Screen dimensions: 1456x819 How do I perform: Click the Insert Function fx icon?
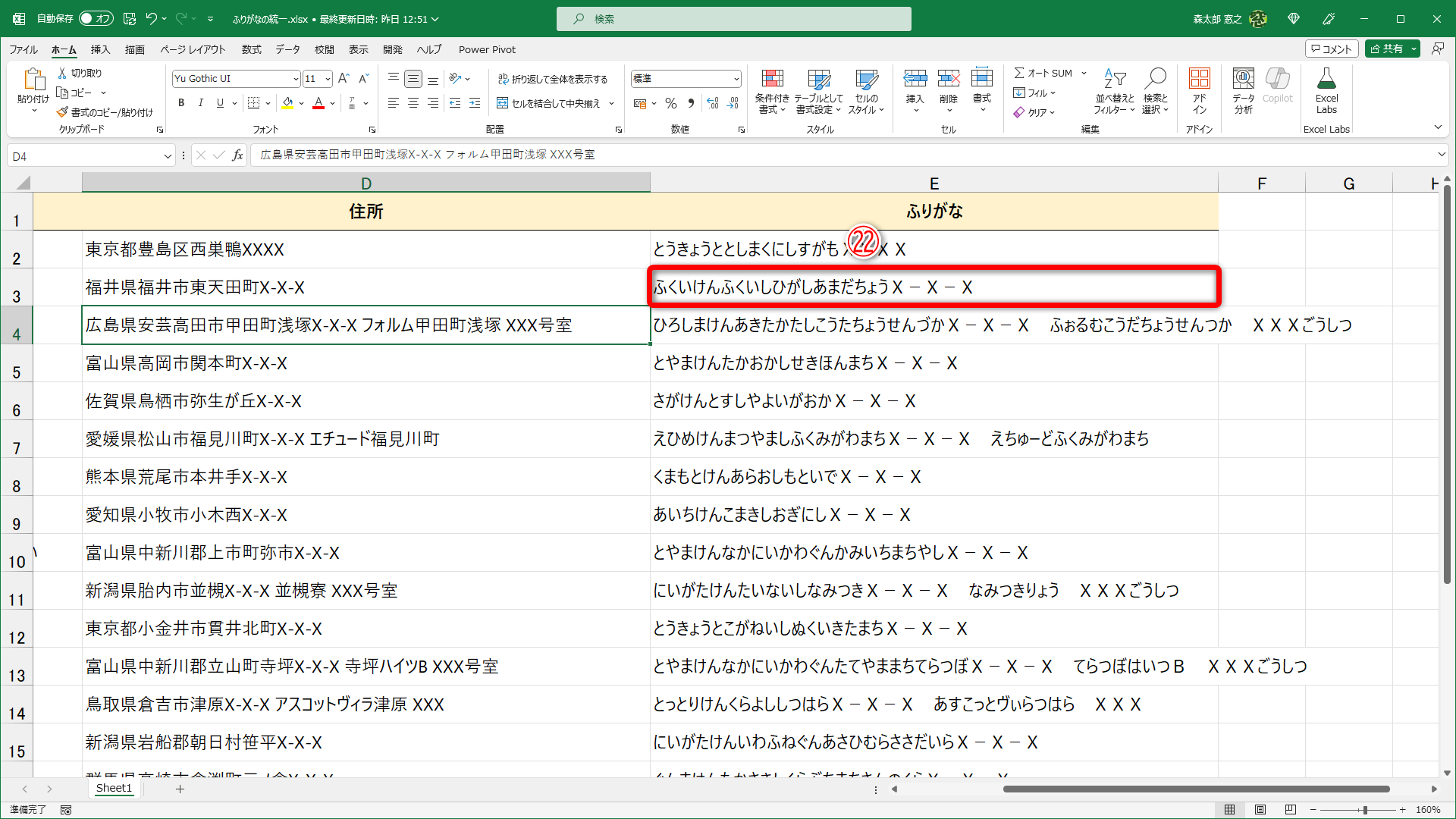coord(237,155)
